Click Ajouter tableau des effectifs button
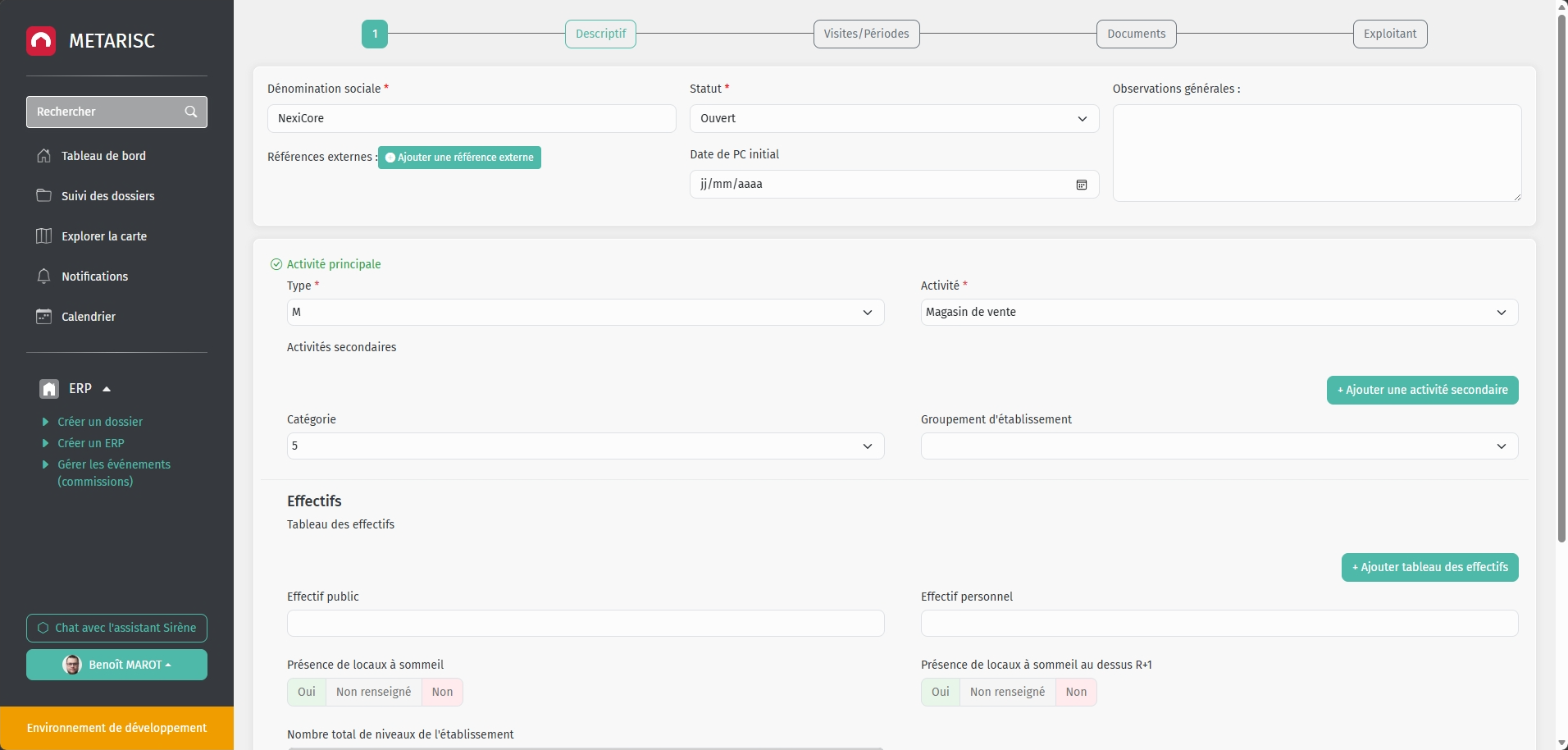The image size is (1568, 750). (1430, 568)
